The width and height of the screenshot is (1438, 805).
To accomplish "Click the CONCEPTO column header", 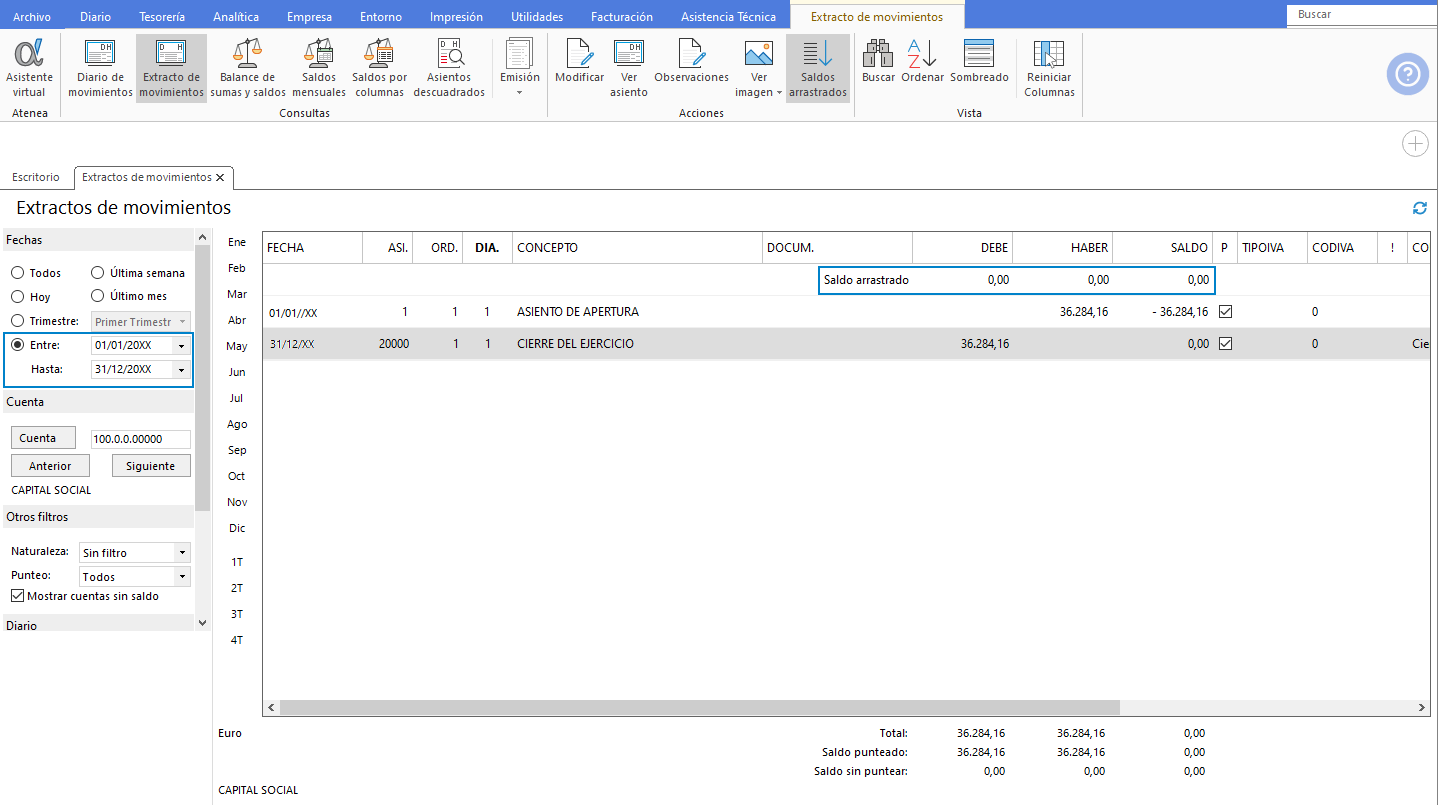I will (x=637, y=248).
